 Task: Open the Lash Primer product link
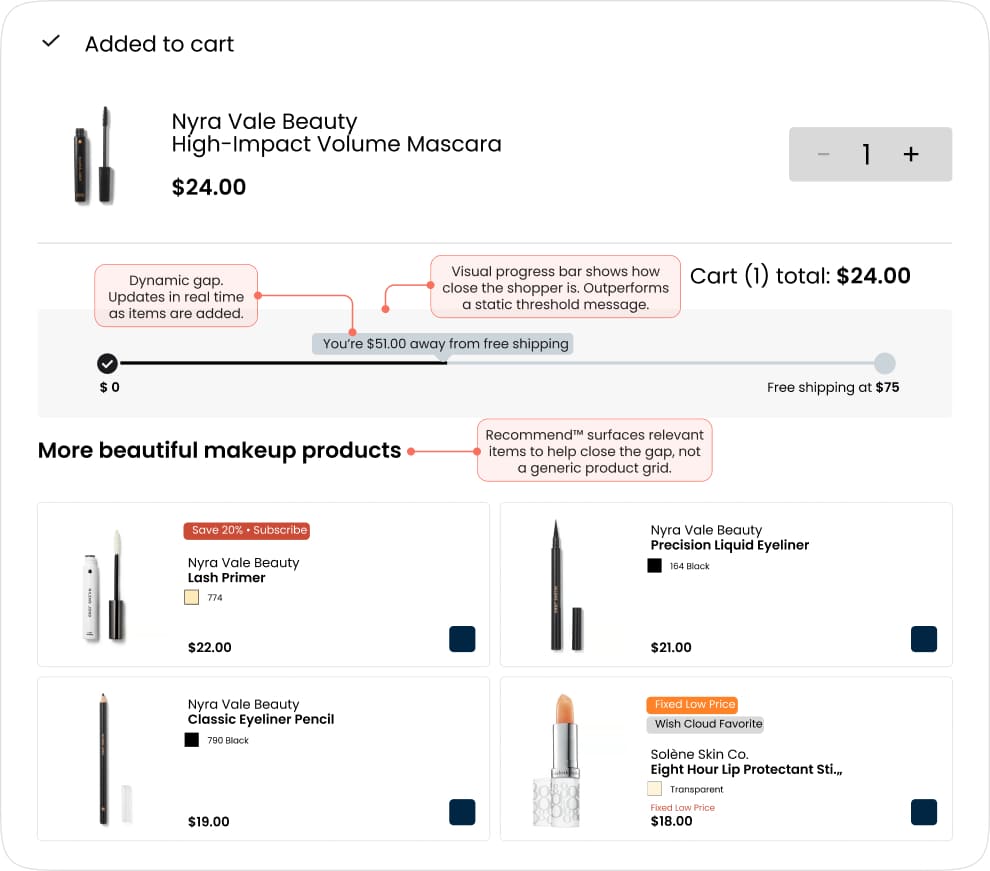pos(227,578)
